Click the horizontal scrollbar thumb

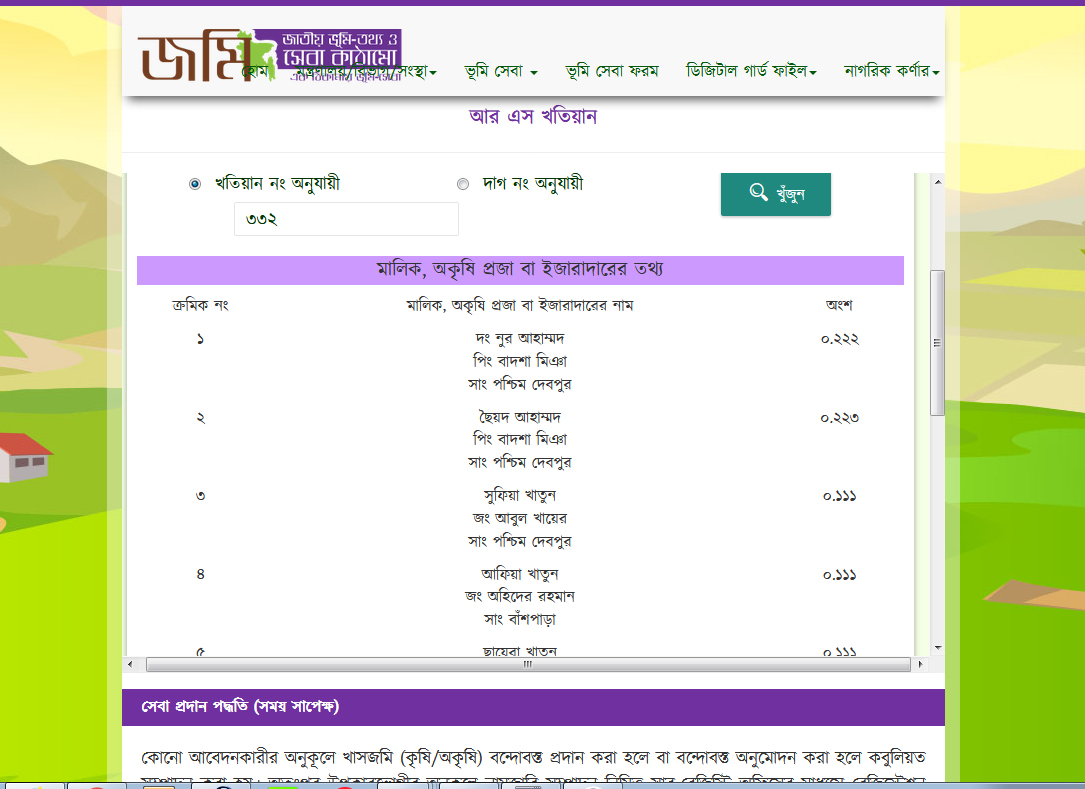point(528,664)
